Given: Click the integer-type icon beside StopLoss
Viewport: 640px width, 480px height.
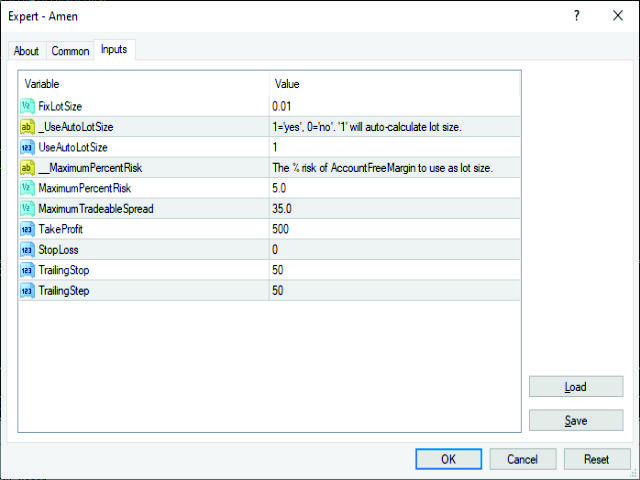Looking at the screenshot, I should [27, 249].
